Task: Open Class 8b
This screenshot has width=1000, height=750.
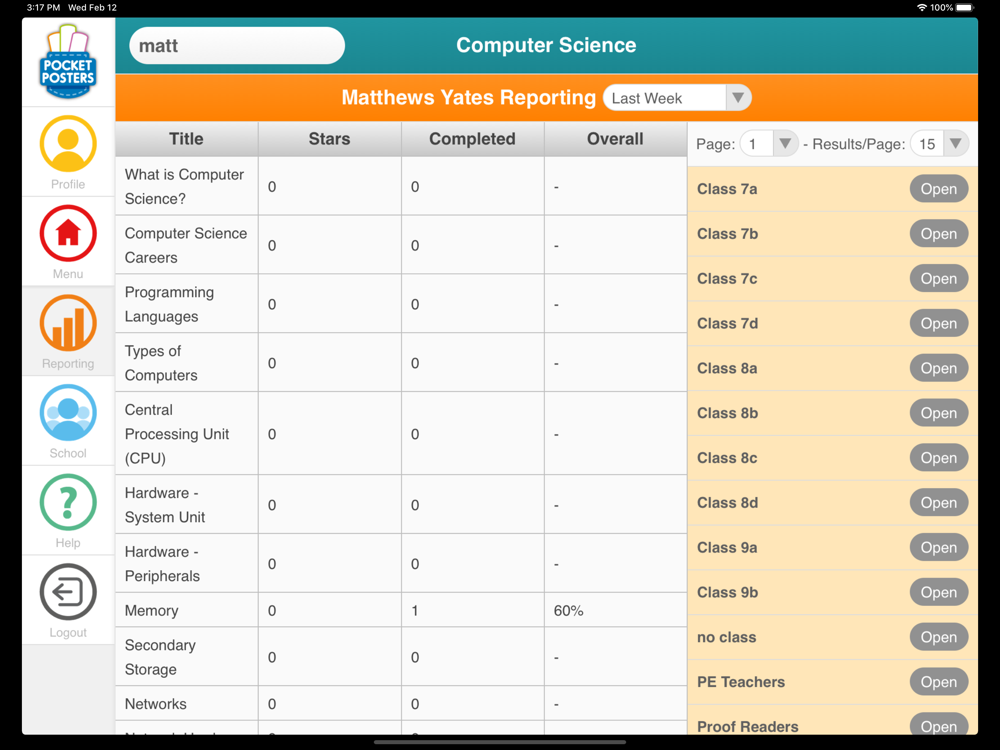Action: tap(939, 413)
